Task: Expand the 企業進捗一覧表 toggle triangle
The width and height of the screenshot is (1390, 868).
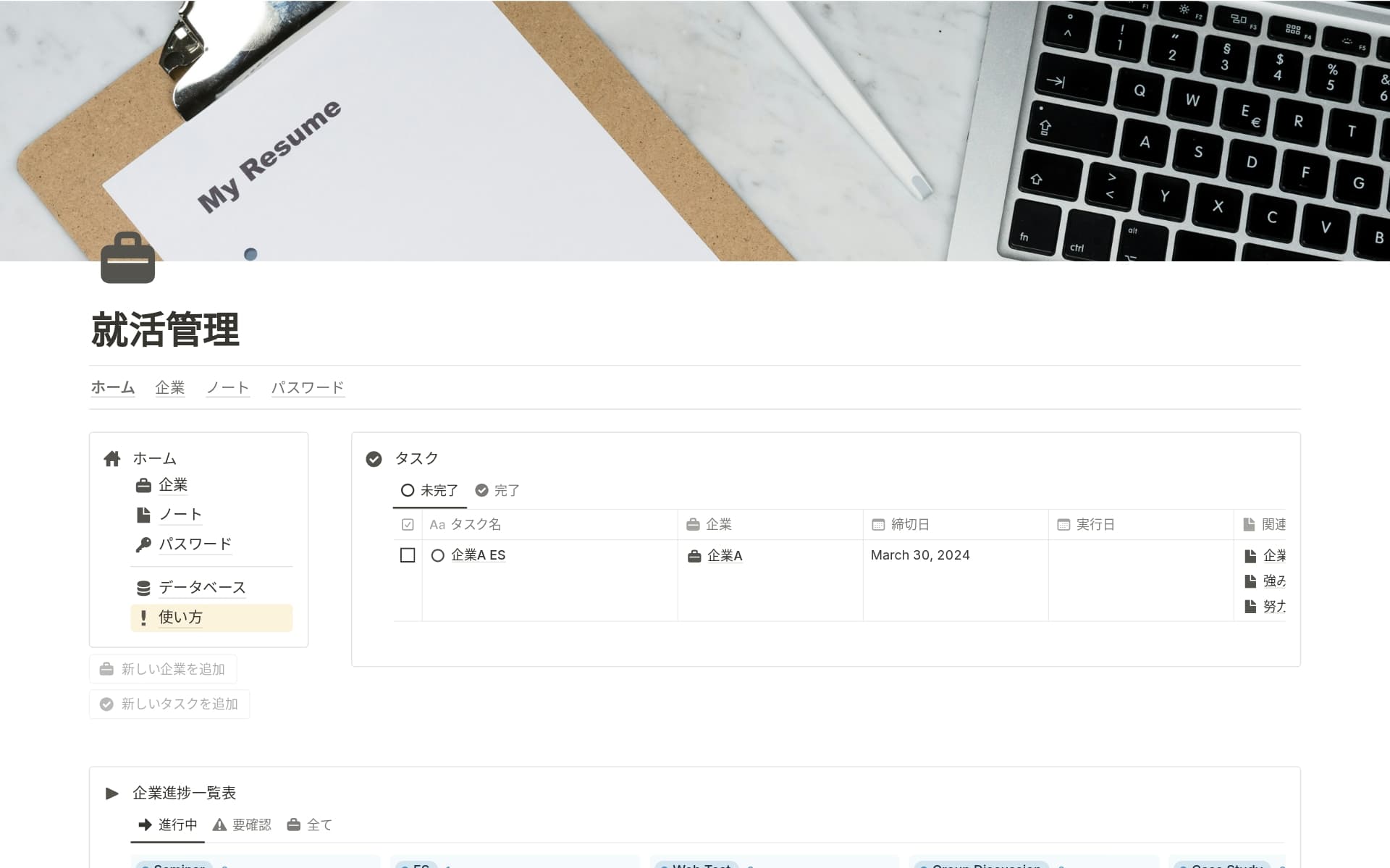Action: [112, 793]
